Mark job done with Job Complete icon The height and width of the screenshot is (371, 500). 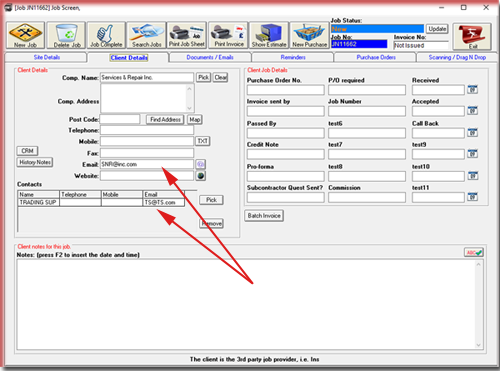click(106, 35)
